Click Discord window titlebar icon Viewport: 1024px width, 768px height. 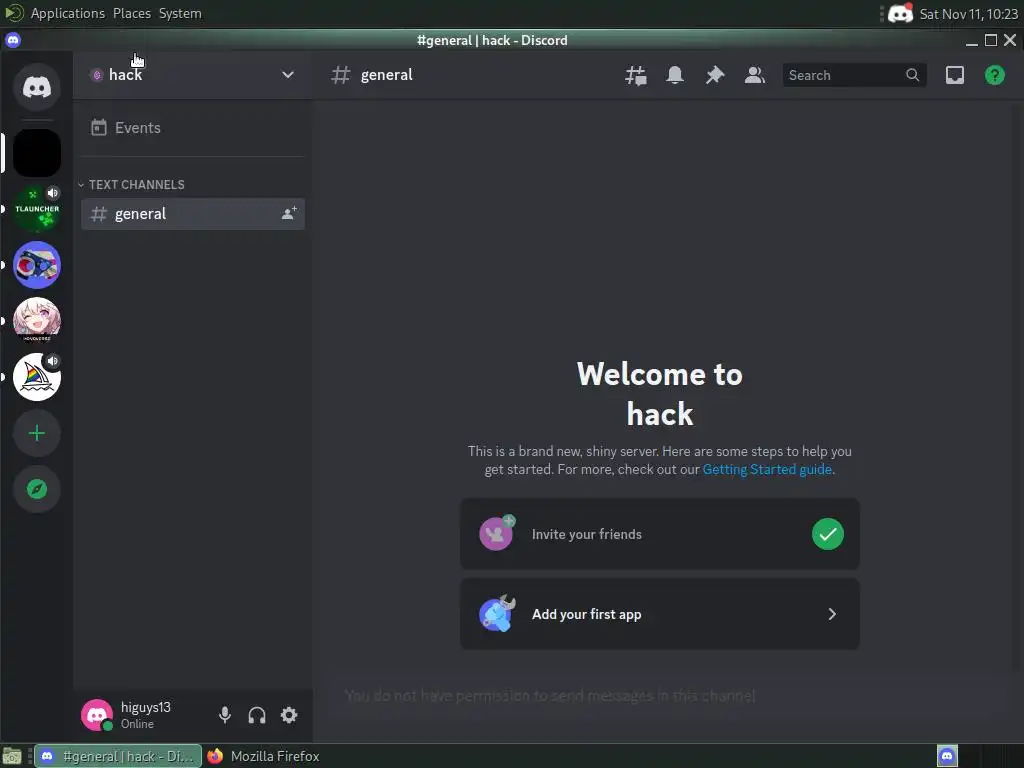tap(13, 40)
